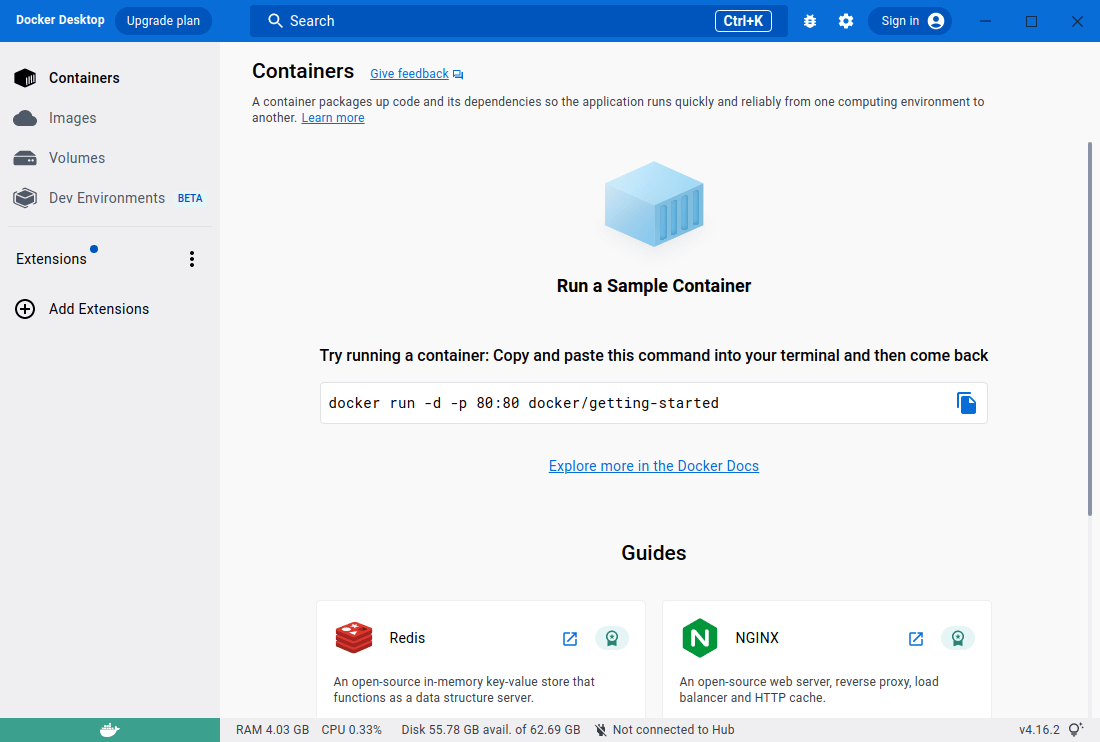Click the Redis official badge icon

click(x=612, y=638)
